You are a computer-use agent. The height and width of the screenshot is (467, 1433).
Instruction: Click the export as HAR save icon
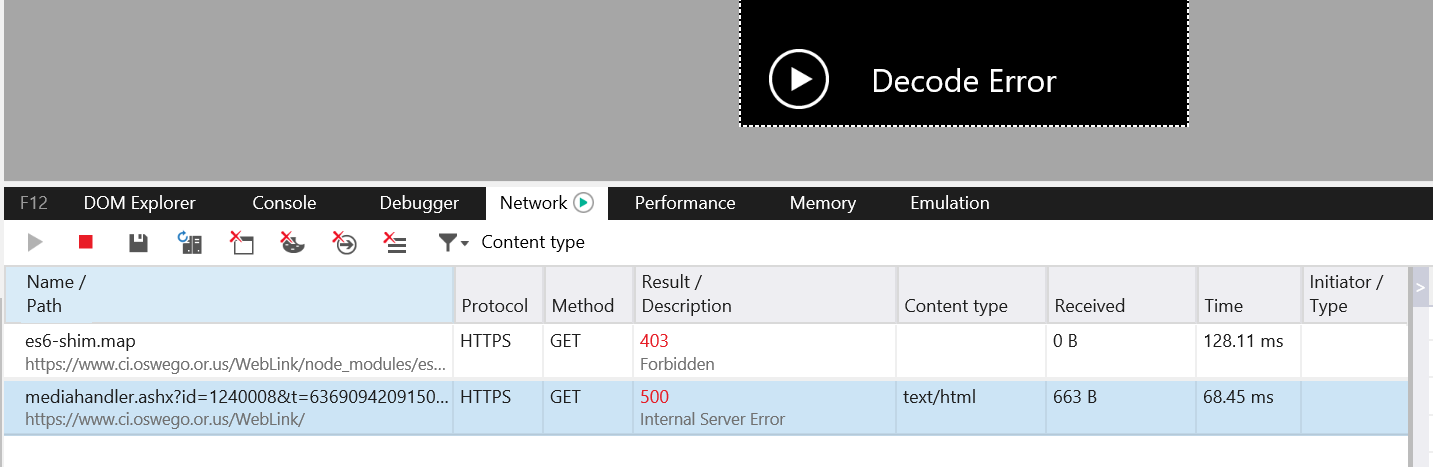(139, 242)
